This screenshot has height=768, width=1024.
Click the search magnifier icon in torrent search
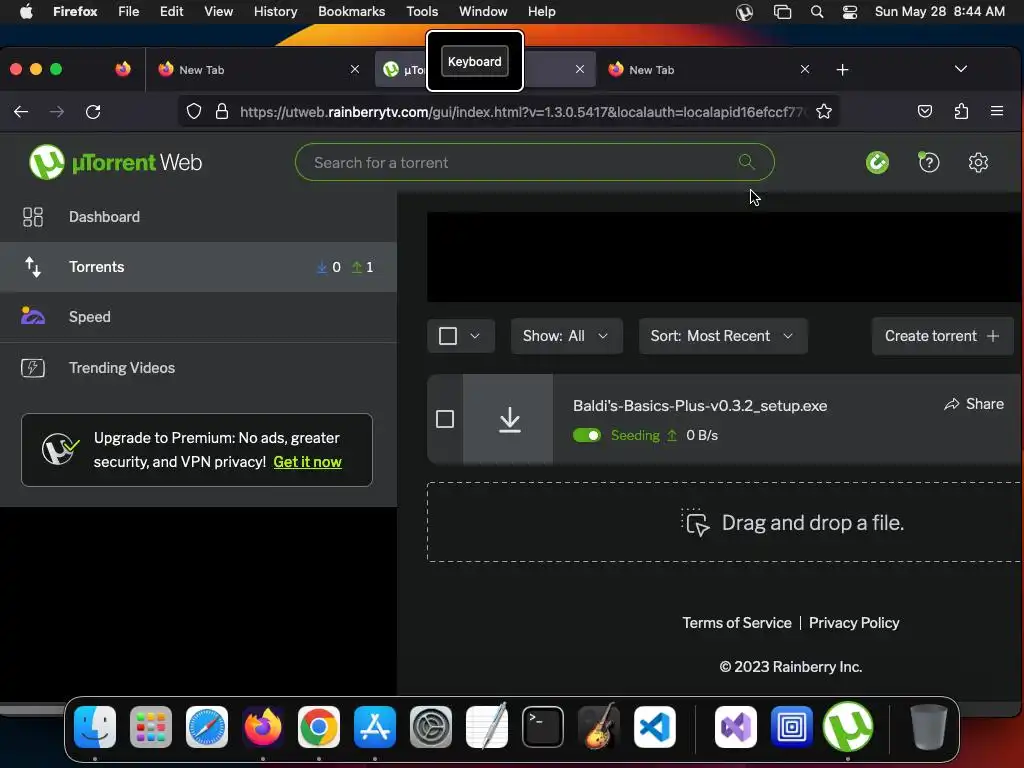746,161
